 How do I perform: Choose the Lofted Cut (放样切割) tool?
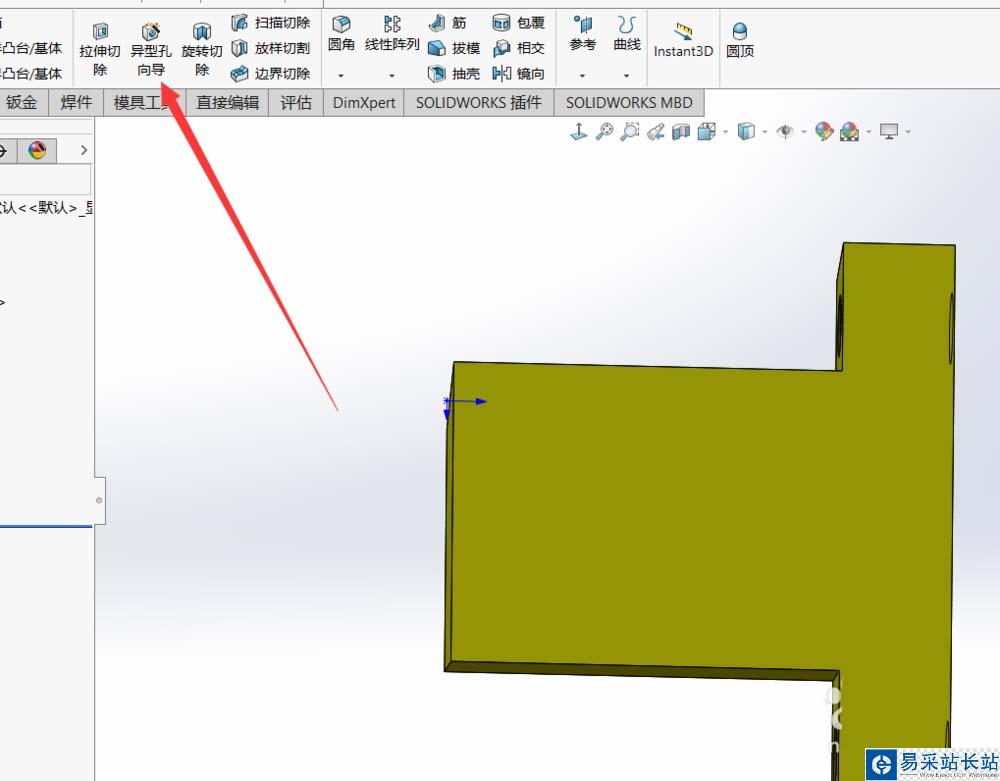point(270,48)
